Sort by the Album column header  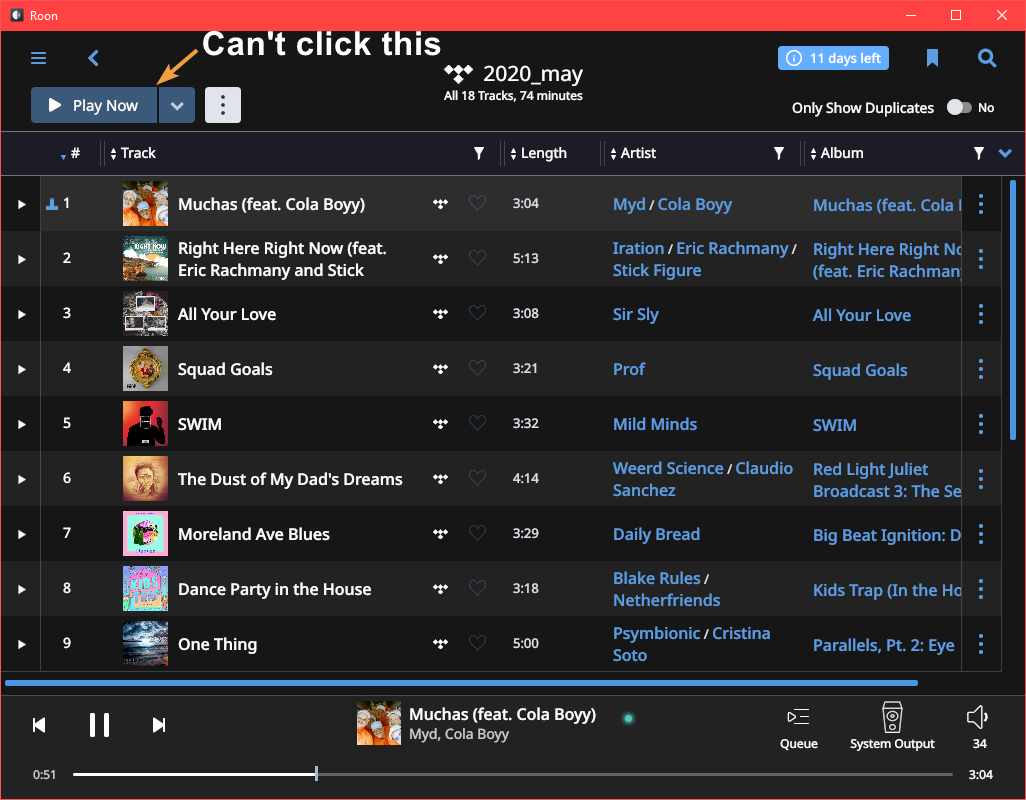837,153
